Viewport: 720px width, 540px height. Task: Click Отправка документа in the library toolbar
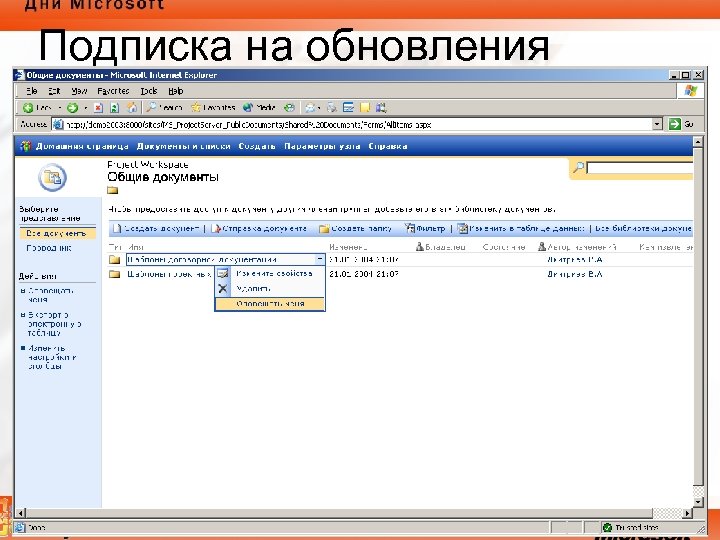point(259,228)
